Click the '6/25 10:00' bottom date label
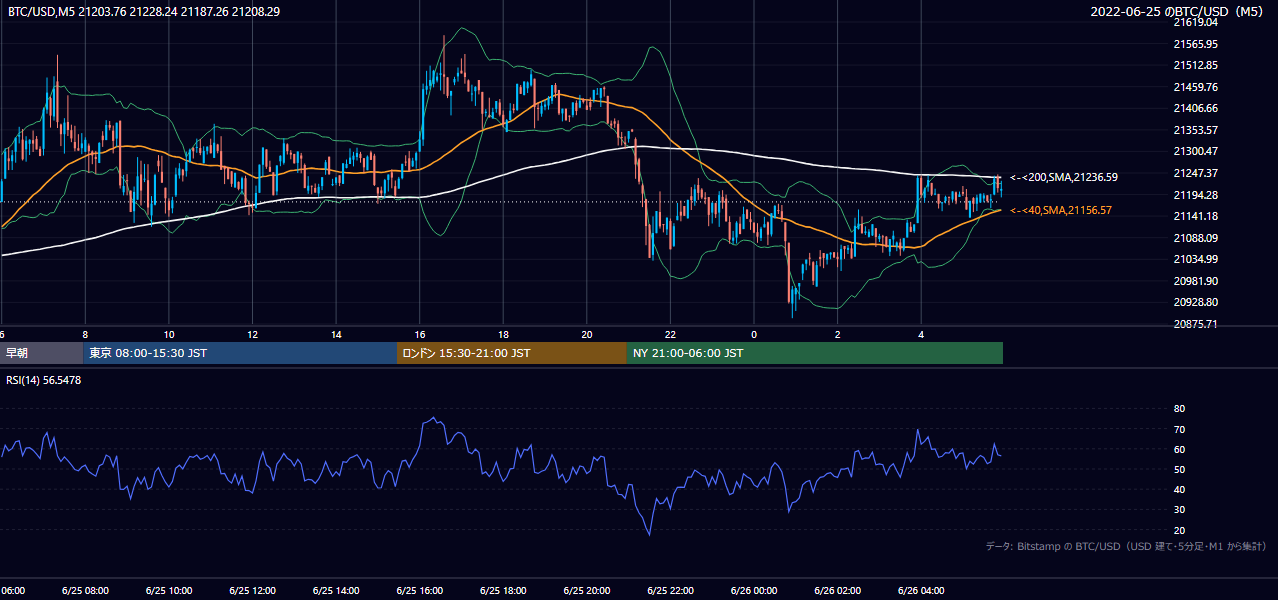Image resolution: width=1278 pixels, height=600 pixels. (x=169, y=590)
